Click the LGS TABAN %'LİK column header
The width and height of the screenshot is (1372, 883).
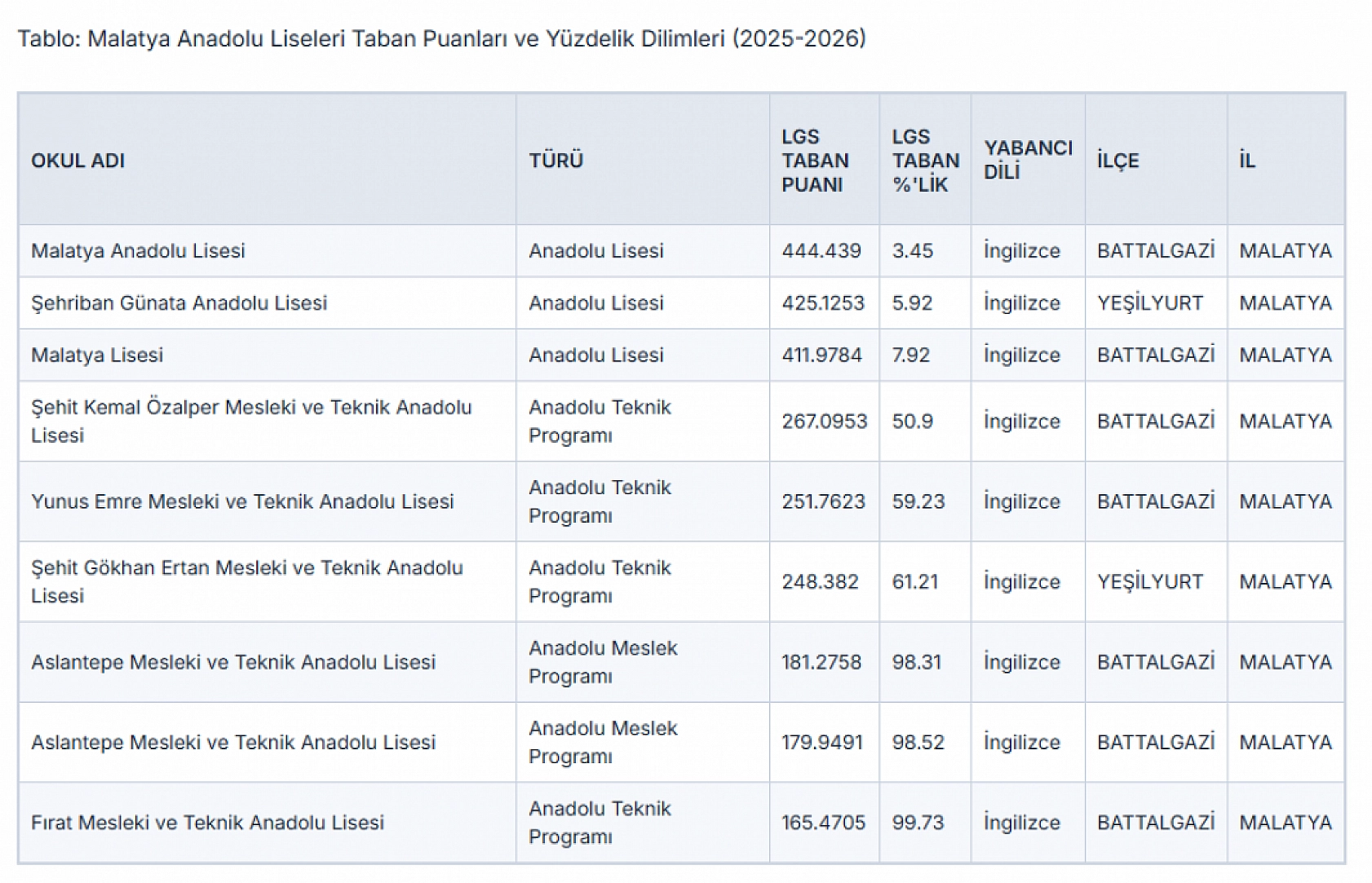click(x=925, y=161)
